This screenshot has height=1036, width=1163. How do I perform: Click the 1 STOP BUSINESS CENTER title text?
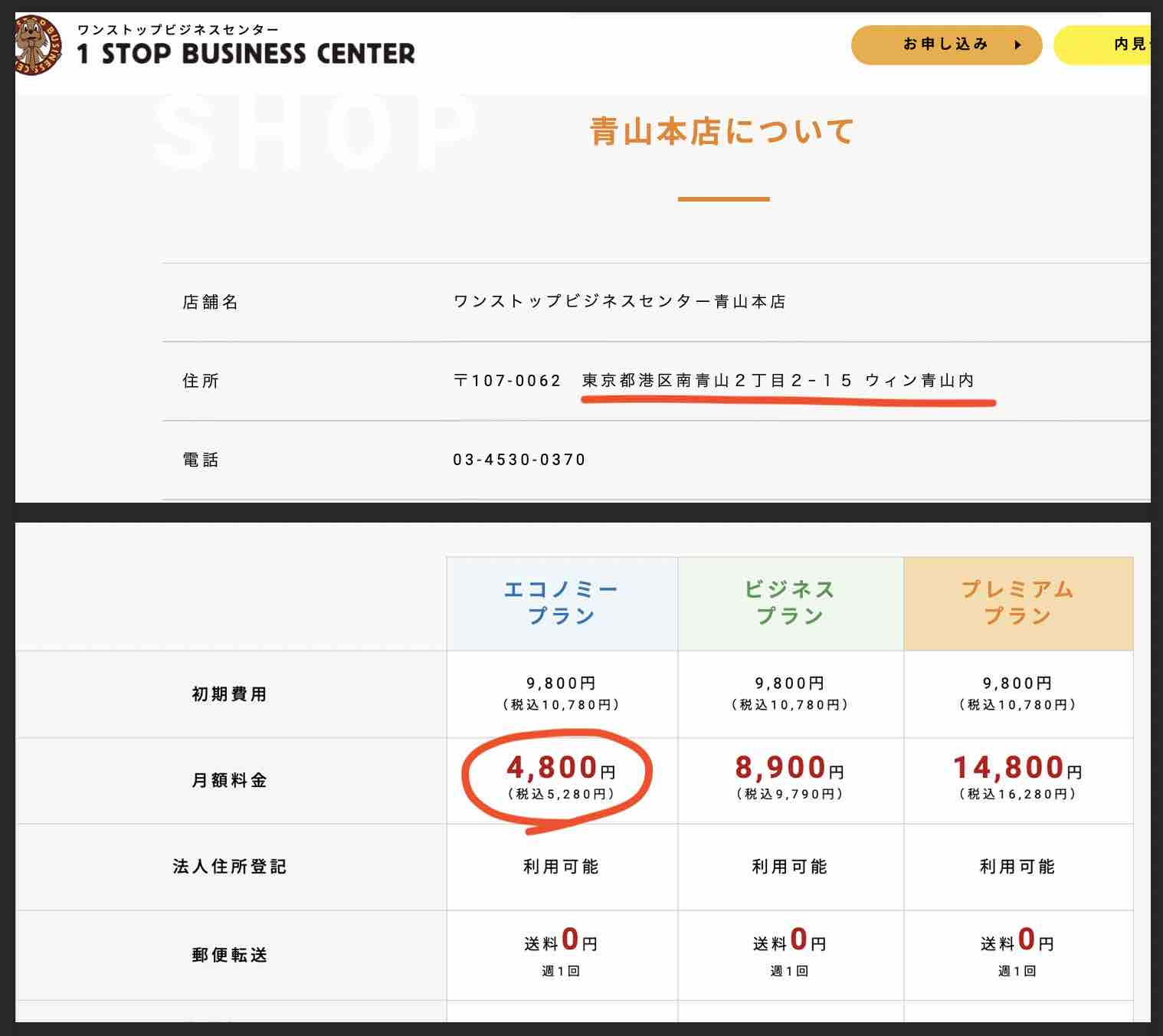pyautogui.click(x=246, y=54)
